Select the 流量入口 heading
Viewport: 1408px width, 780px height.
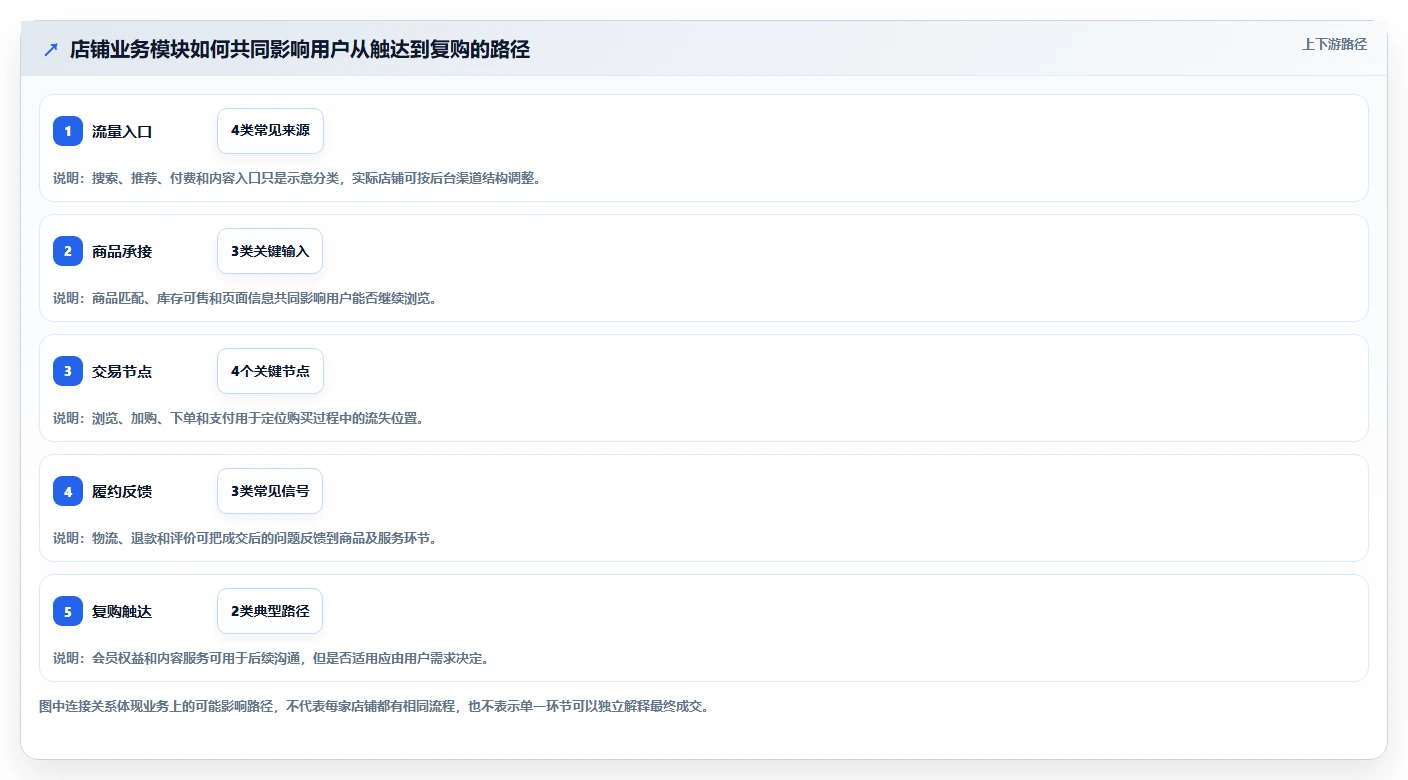pyautogui.click(x=122, y=131)
